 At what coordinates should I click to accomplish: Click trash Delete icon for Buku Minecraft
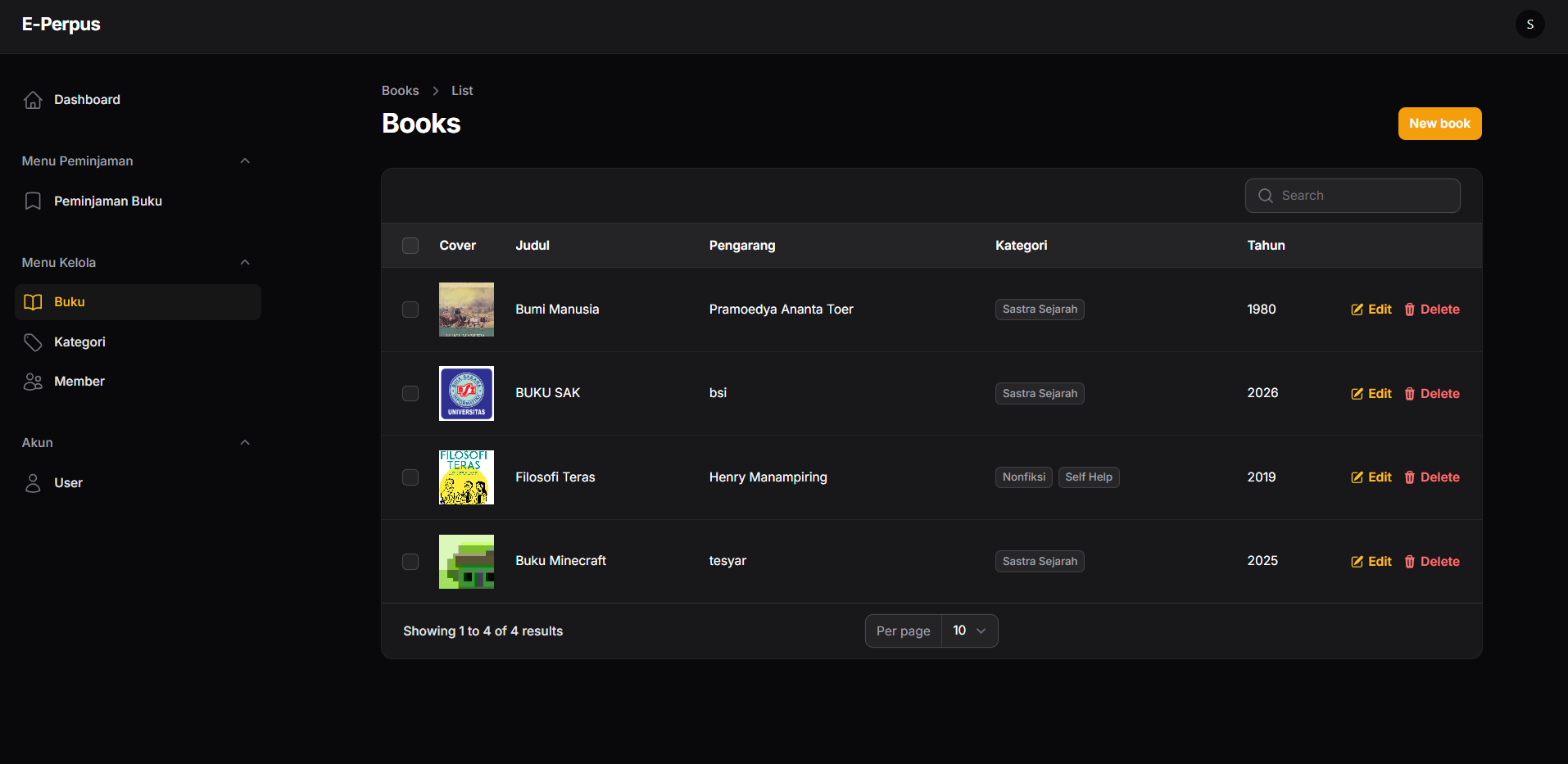coord(1409,562)
